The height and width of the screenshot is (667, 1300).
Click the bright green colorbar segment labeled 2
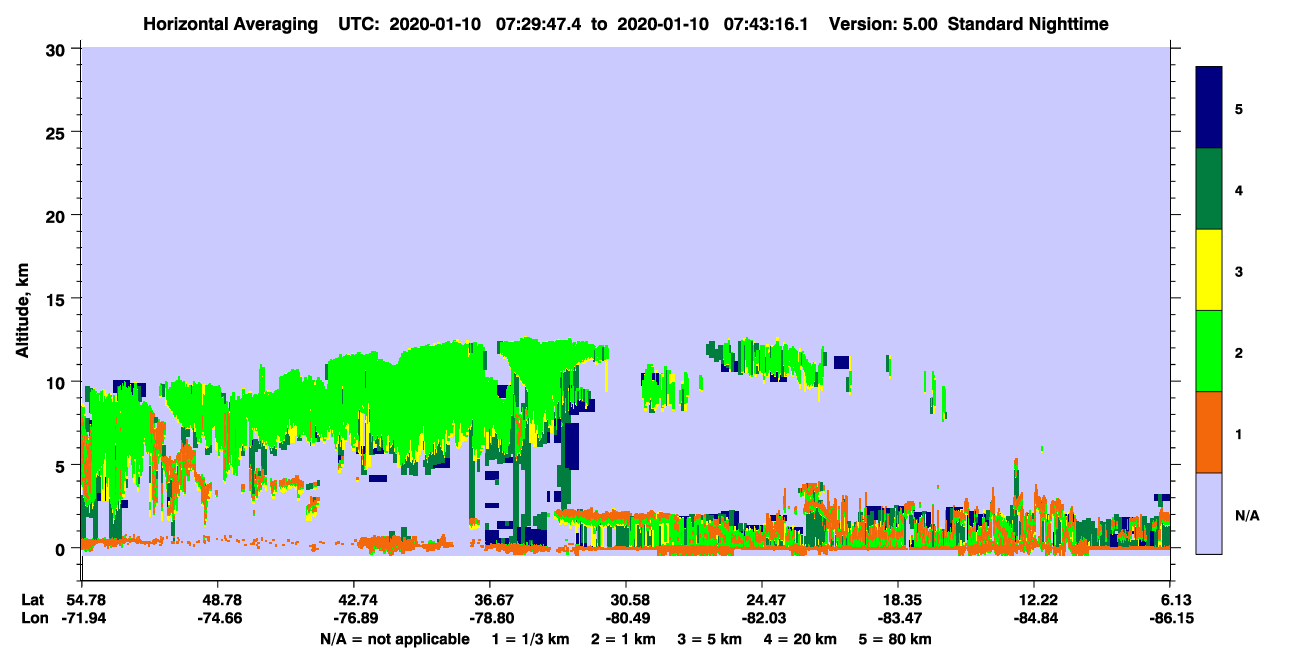[1209, 351]
